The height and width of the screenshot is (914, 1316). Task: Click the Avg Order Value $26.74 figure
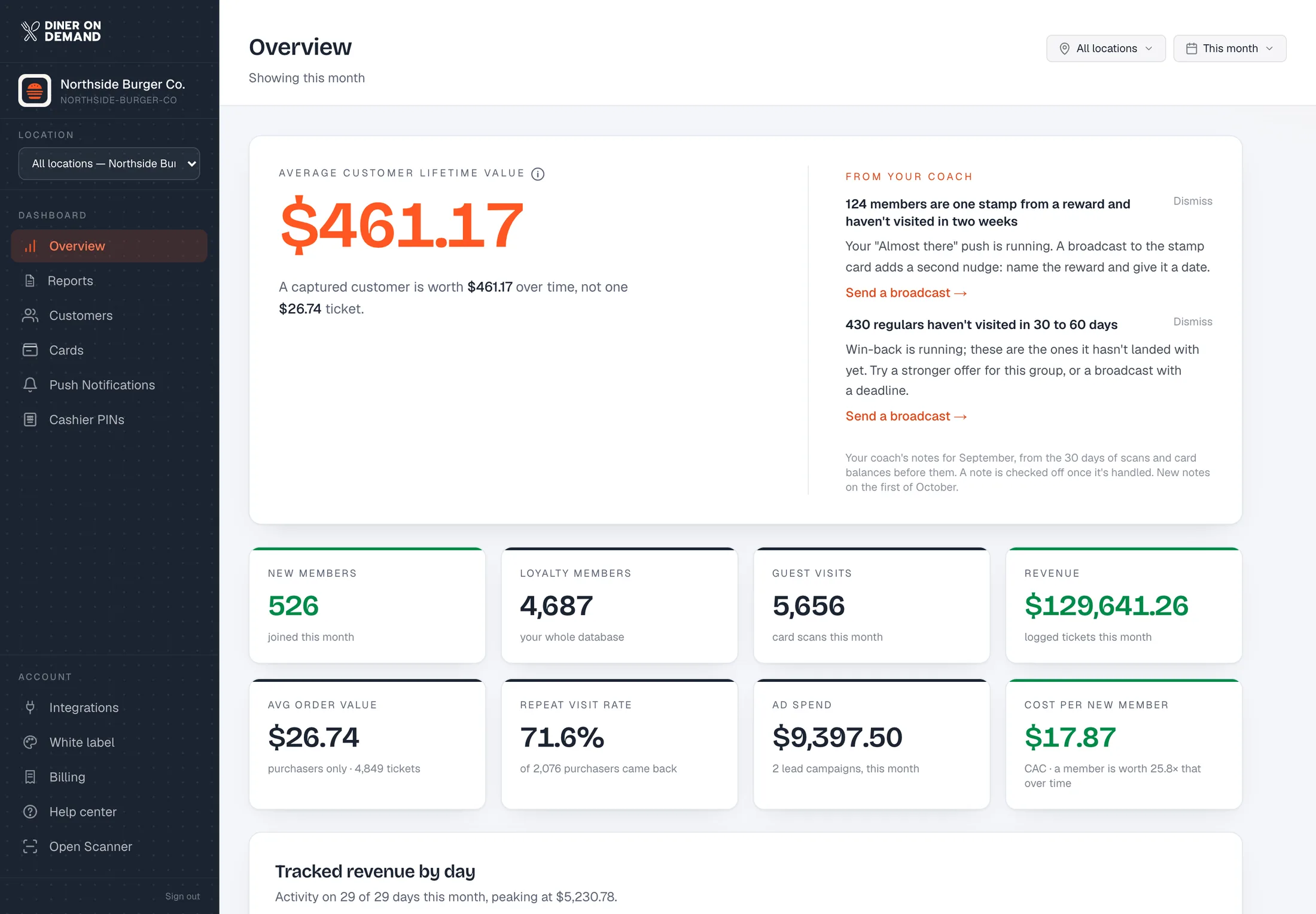(x=313, y=737)
